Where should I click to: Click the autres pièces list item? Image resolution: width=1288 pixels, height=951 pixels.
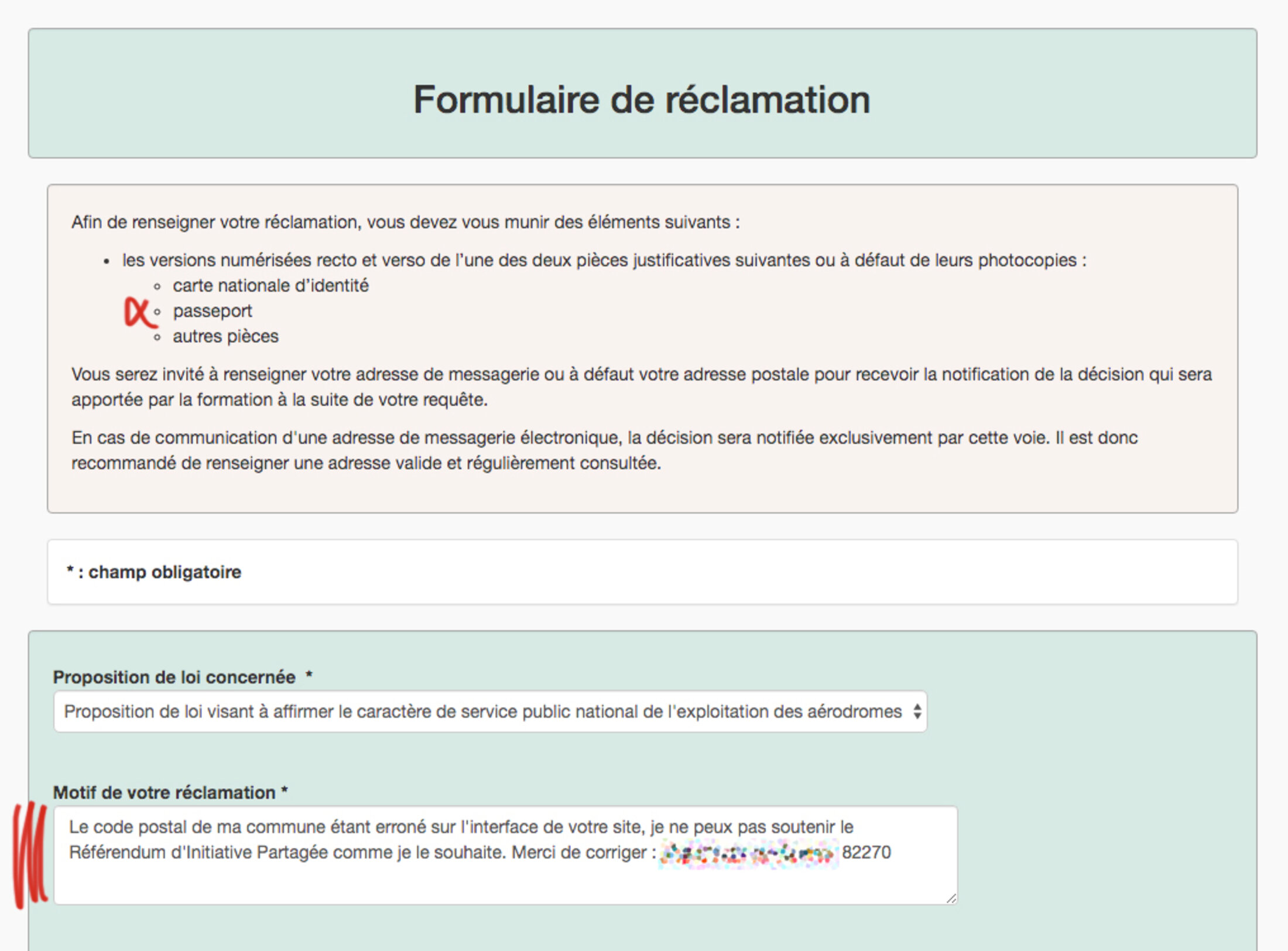tap(225, 337)
